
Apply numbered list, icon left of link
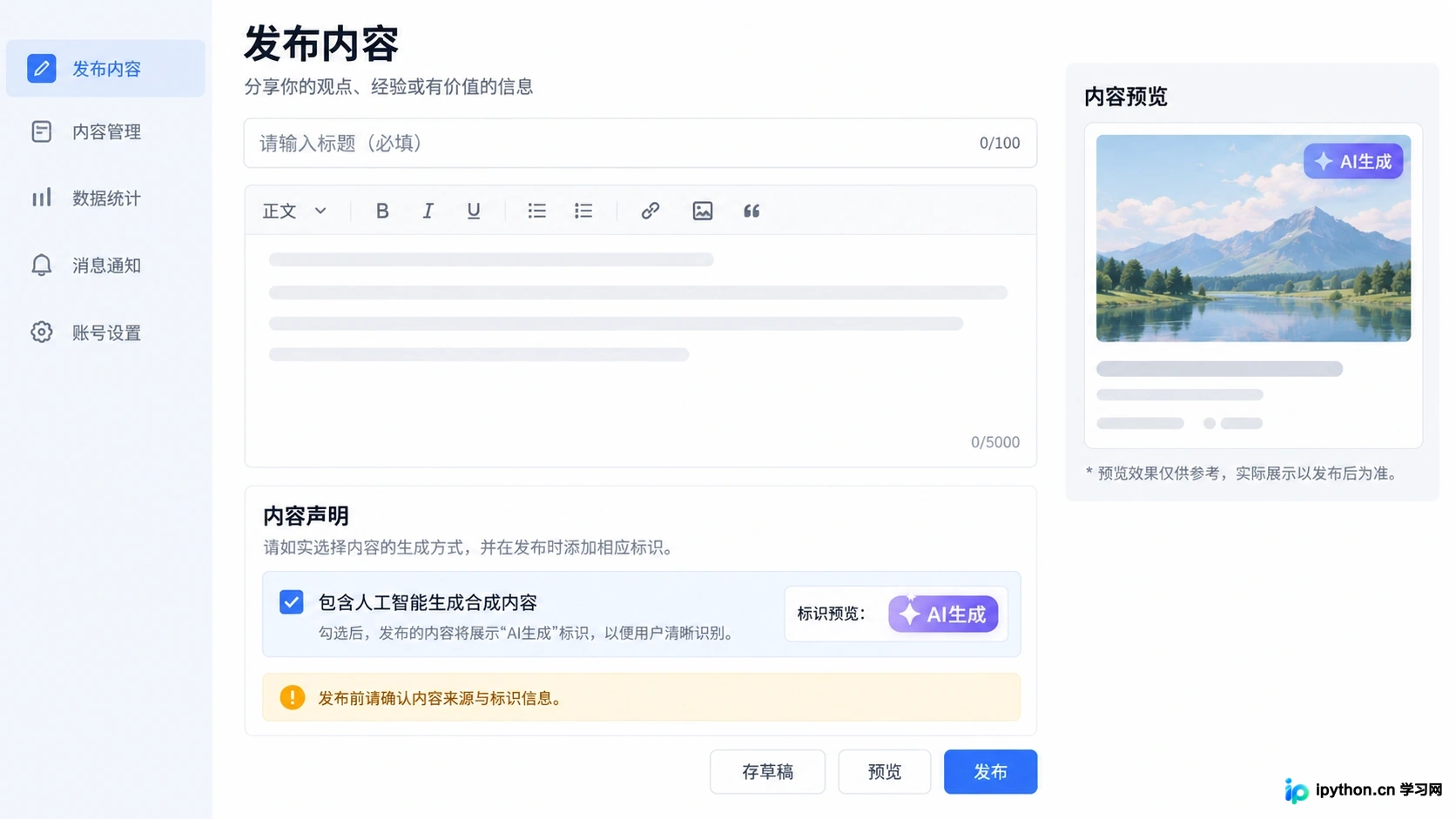click(583, 211)
